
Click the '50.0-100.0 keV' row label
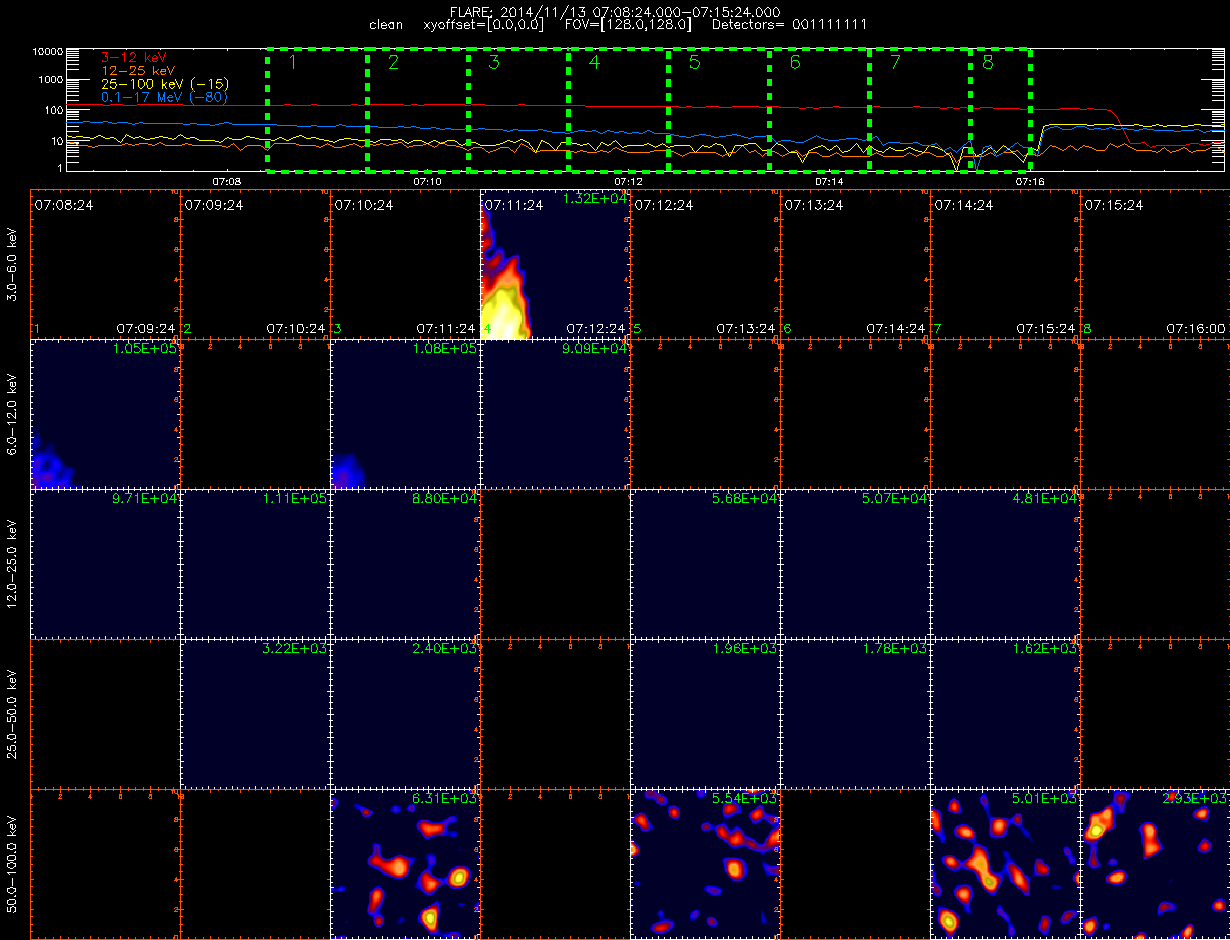pyautogui.click(x=12, y=865)
